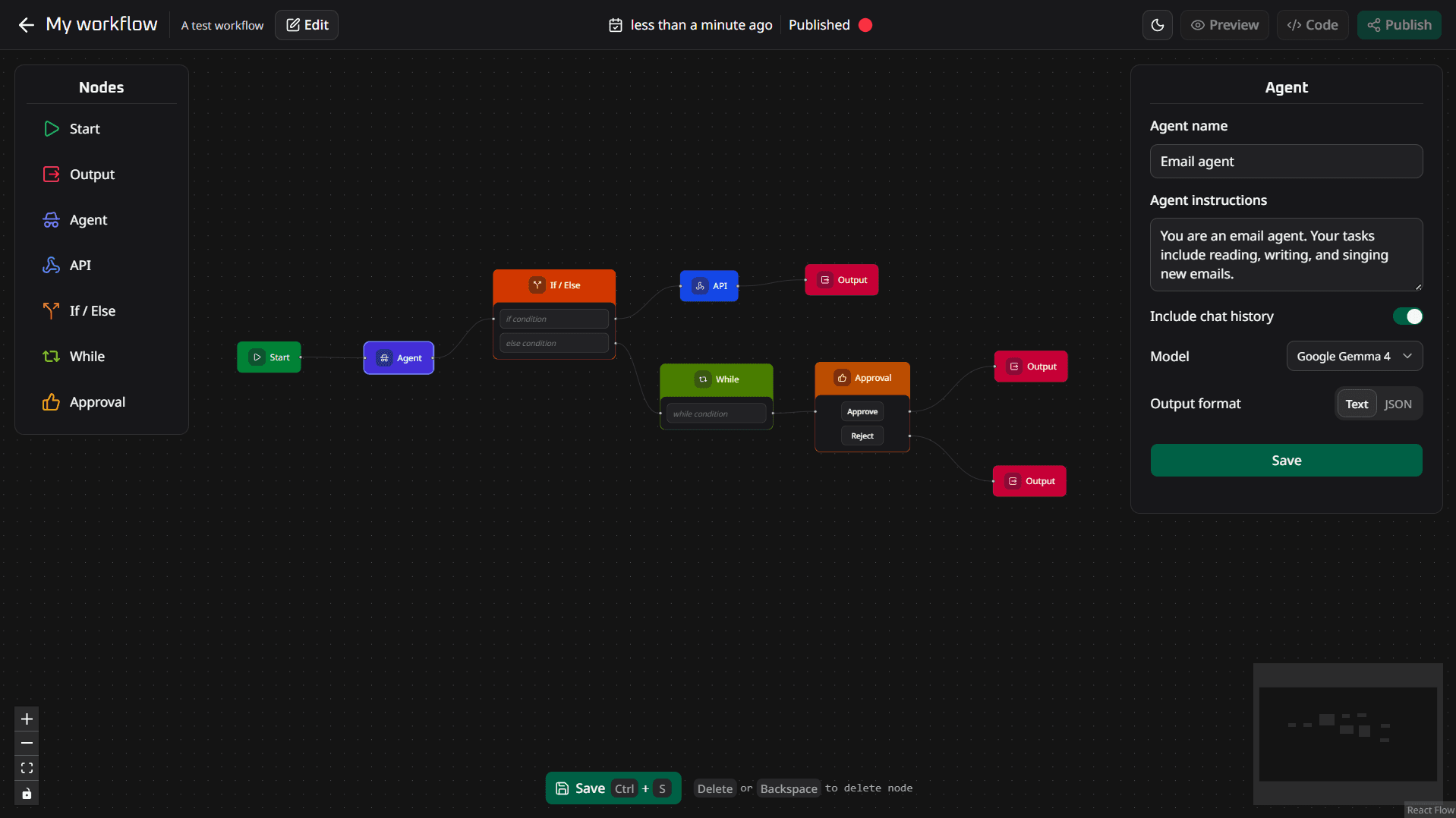
Task: Click the calendar icon near last-saved time
Action: tap(616, 25)
